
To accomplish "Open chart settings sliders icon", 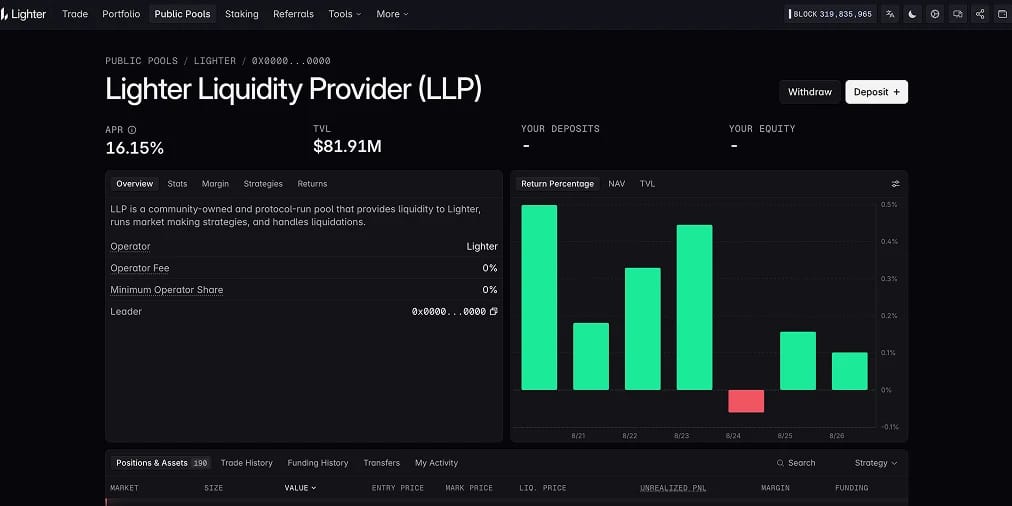I will 895,184.
